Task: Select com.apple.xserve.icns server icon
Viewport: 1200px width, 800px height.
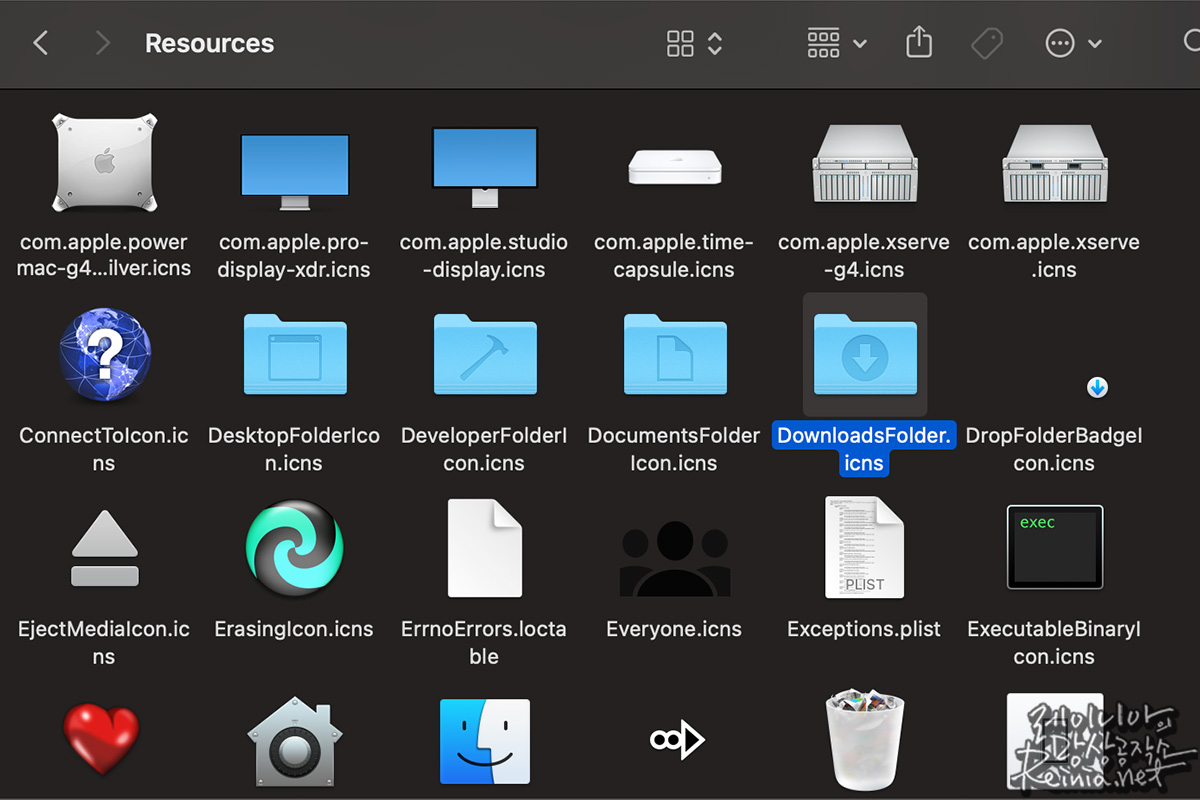Action: click(1055, 163)
